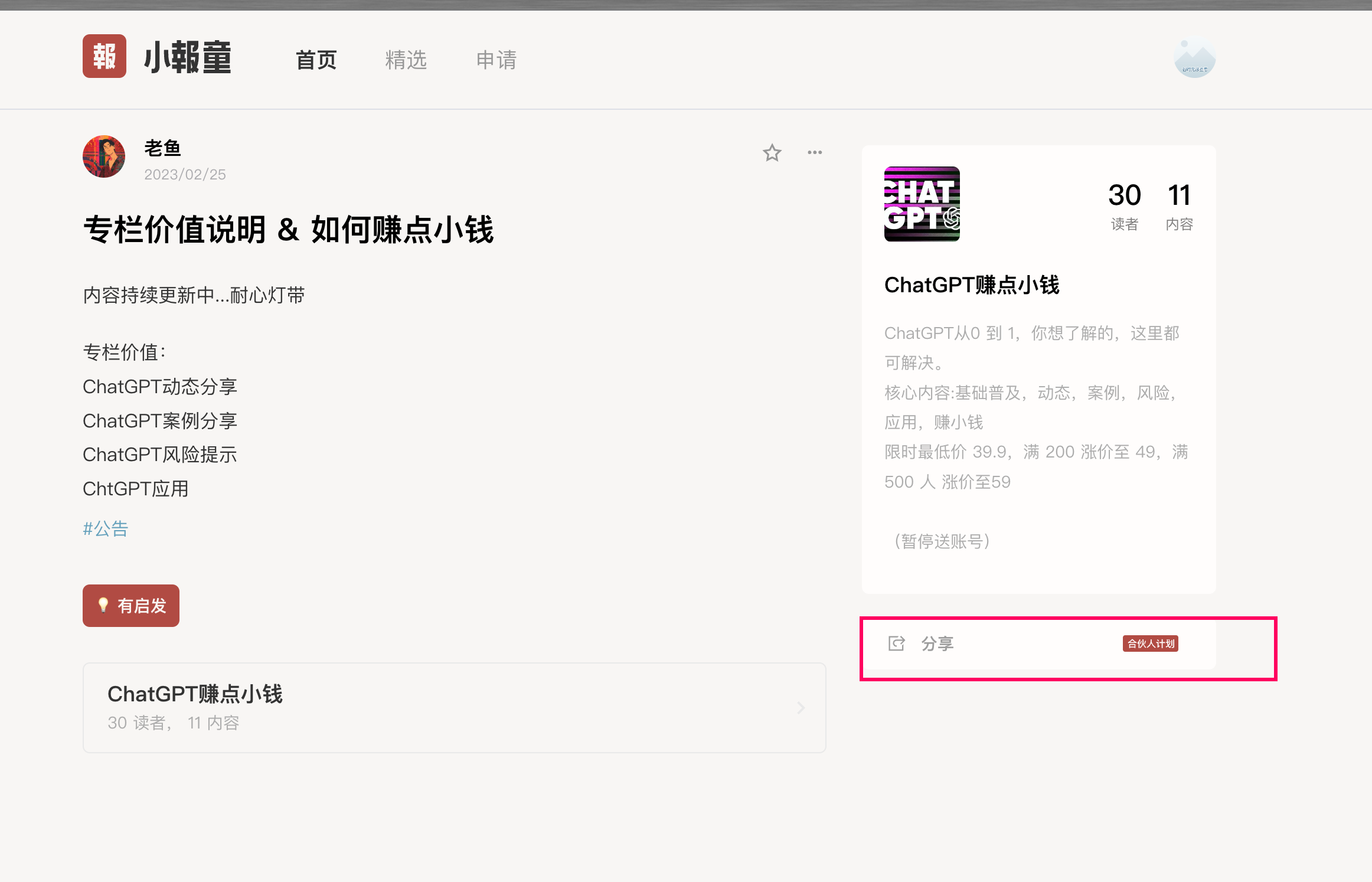Click the post title 专栏价值说明 & 如何赚点小钱
The height and width of the screenshot is (882, 1372).
289,230
